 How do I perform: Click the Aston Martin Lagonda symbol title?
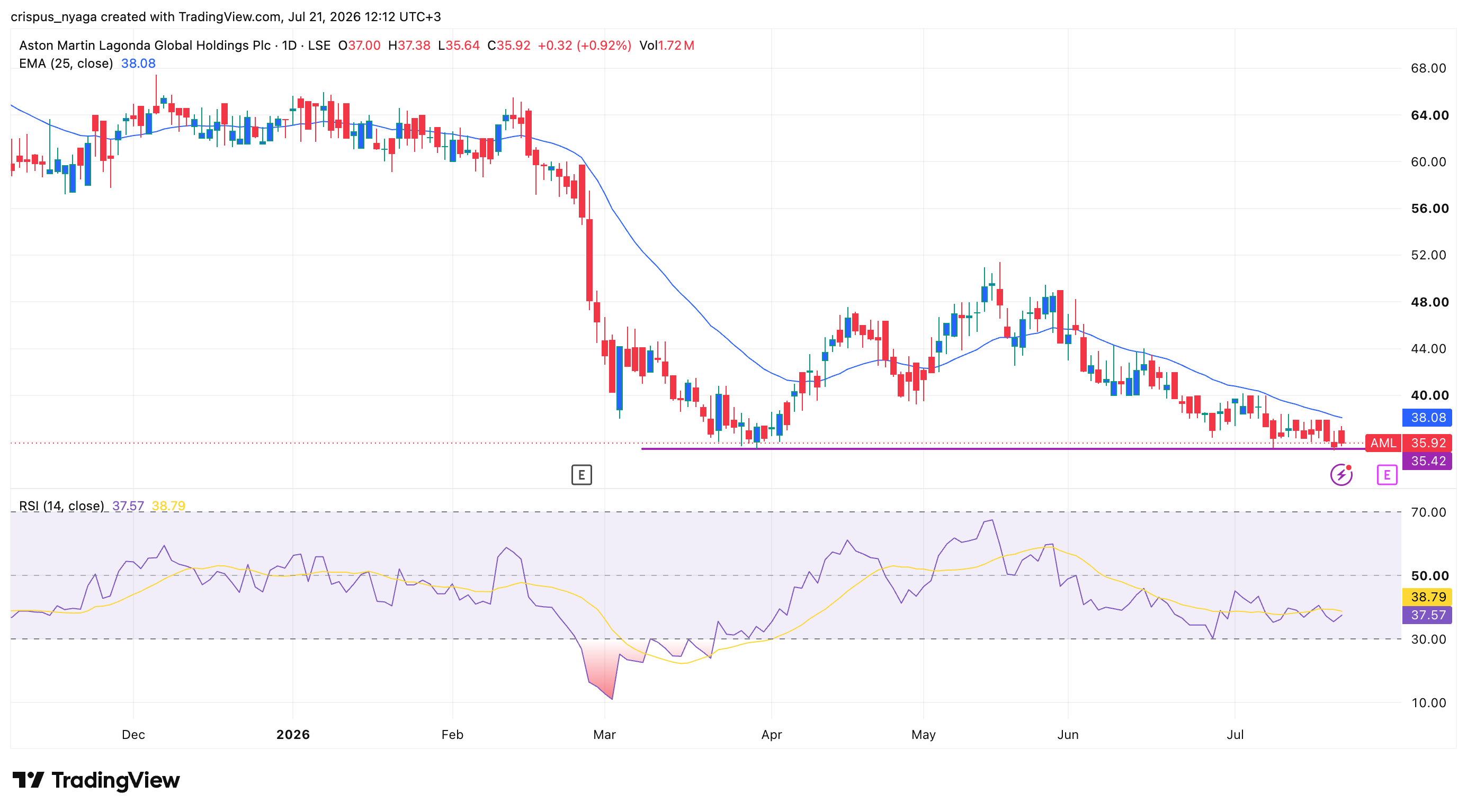[x=145, y=46]
